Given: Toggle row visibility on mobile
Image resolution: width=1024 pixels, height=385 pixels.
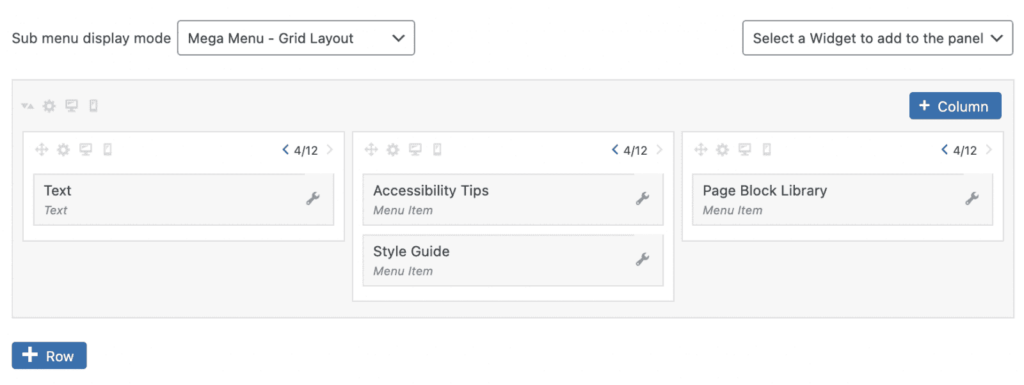Looking at the screenshot, I should [x=93, y=106].
